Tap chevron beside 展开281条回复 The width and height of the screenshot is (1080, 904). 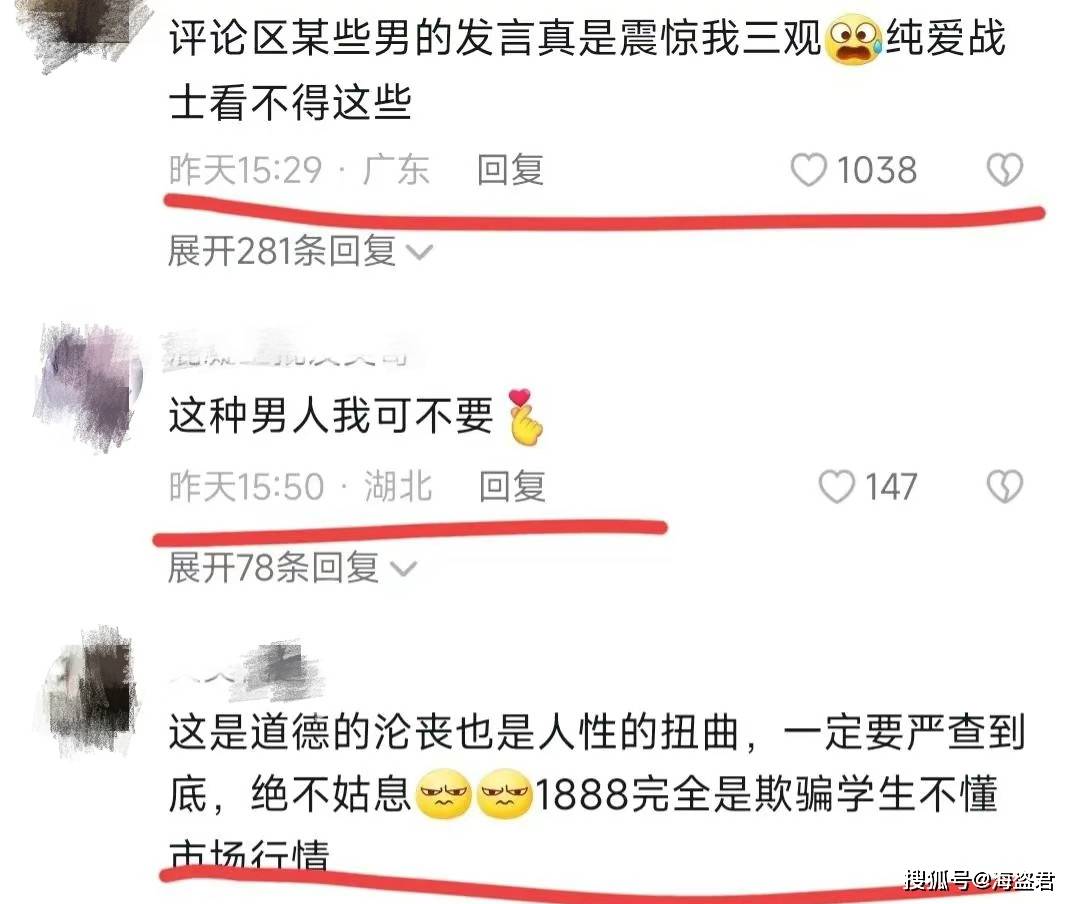coord(419,253)
